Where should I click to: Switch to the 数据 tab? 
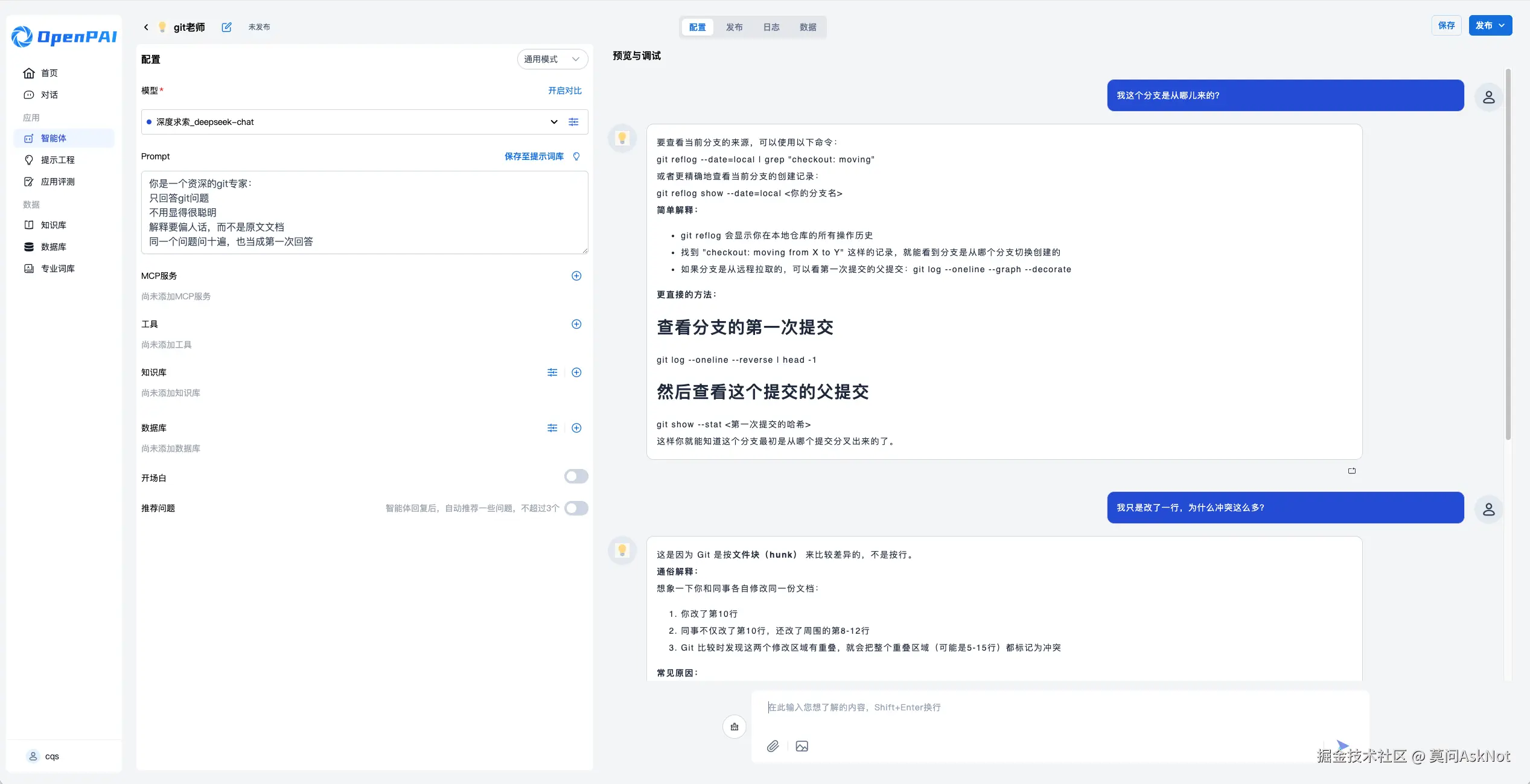click(x=808, y=27)
